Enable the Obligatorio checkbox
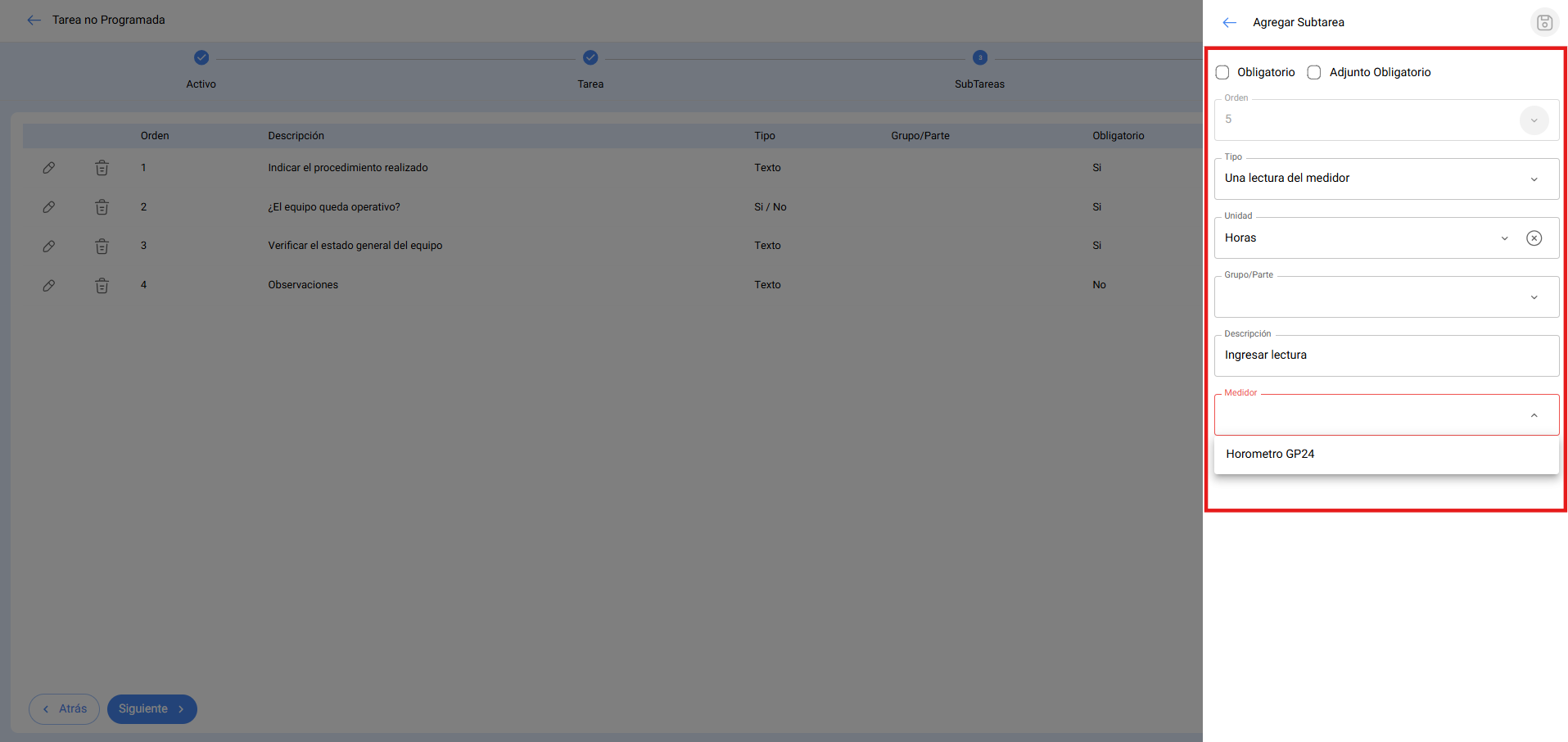The image size is (1568, 742). [1222, 73]
